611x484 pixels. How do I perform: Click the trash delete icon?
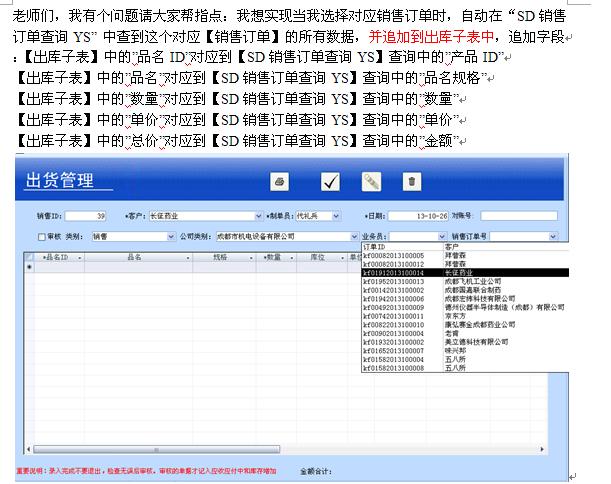410,181
